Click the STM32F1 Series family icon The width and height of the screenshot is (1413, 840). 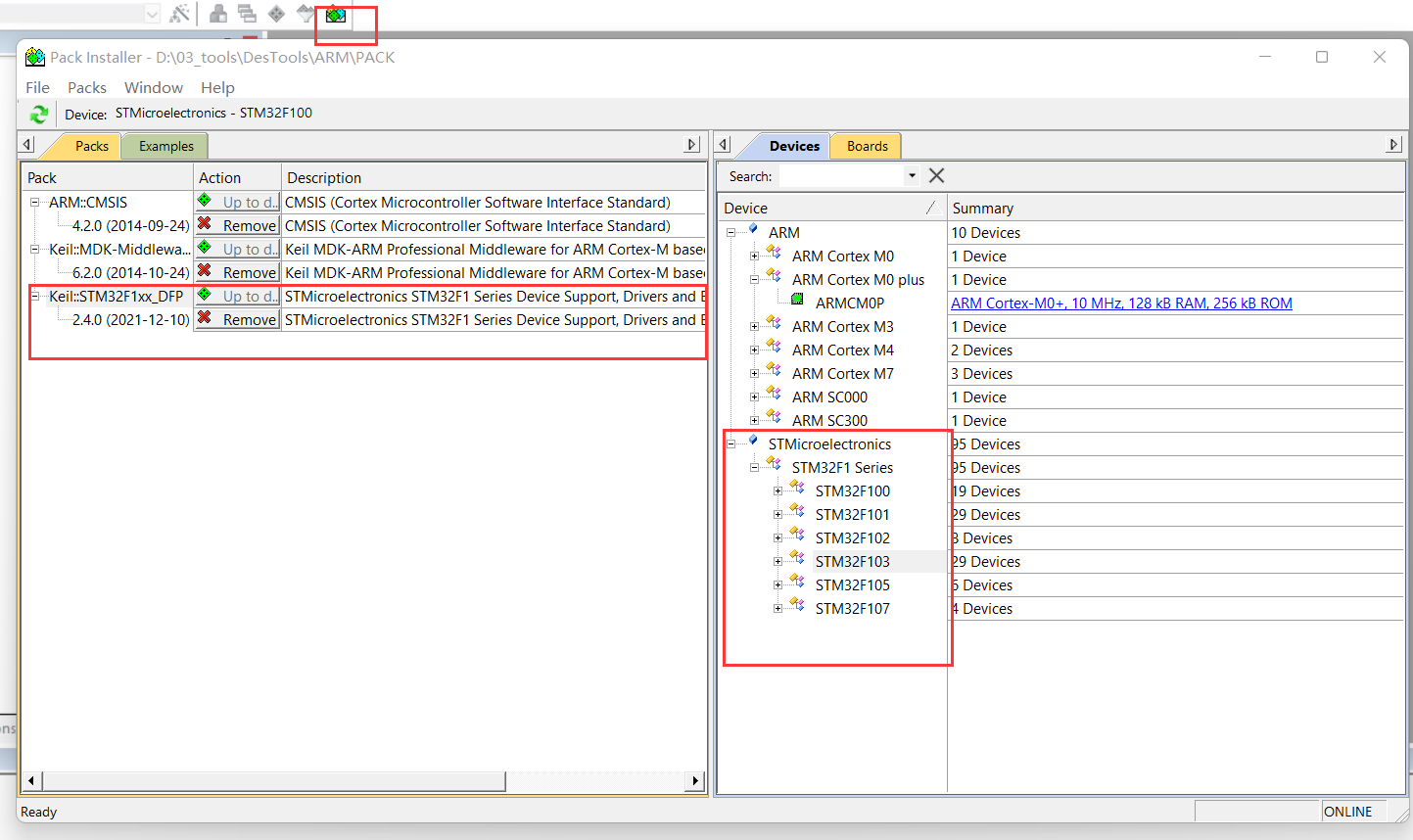click(x=774, y=464)
